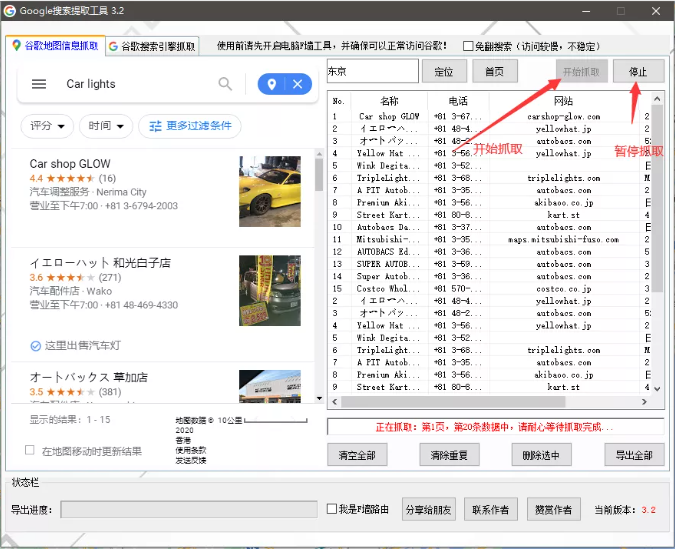Click the 导出进度 progress bar
This screenshot has height=549, width=675.
pyautogui.click(x=189, y=509)
